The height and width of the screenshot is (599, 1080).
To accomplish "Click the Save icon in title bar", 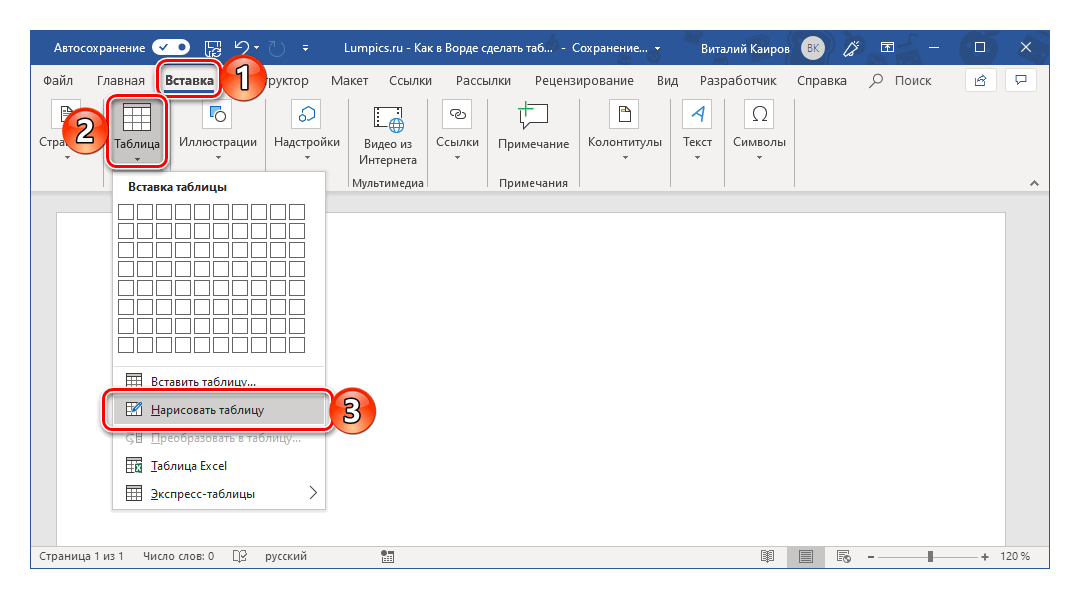I will (213, 47).
